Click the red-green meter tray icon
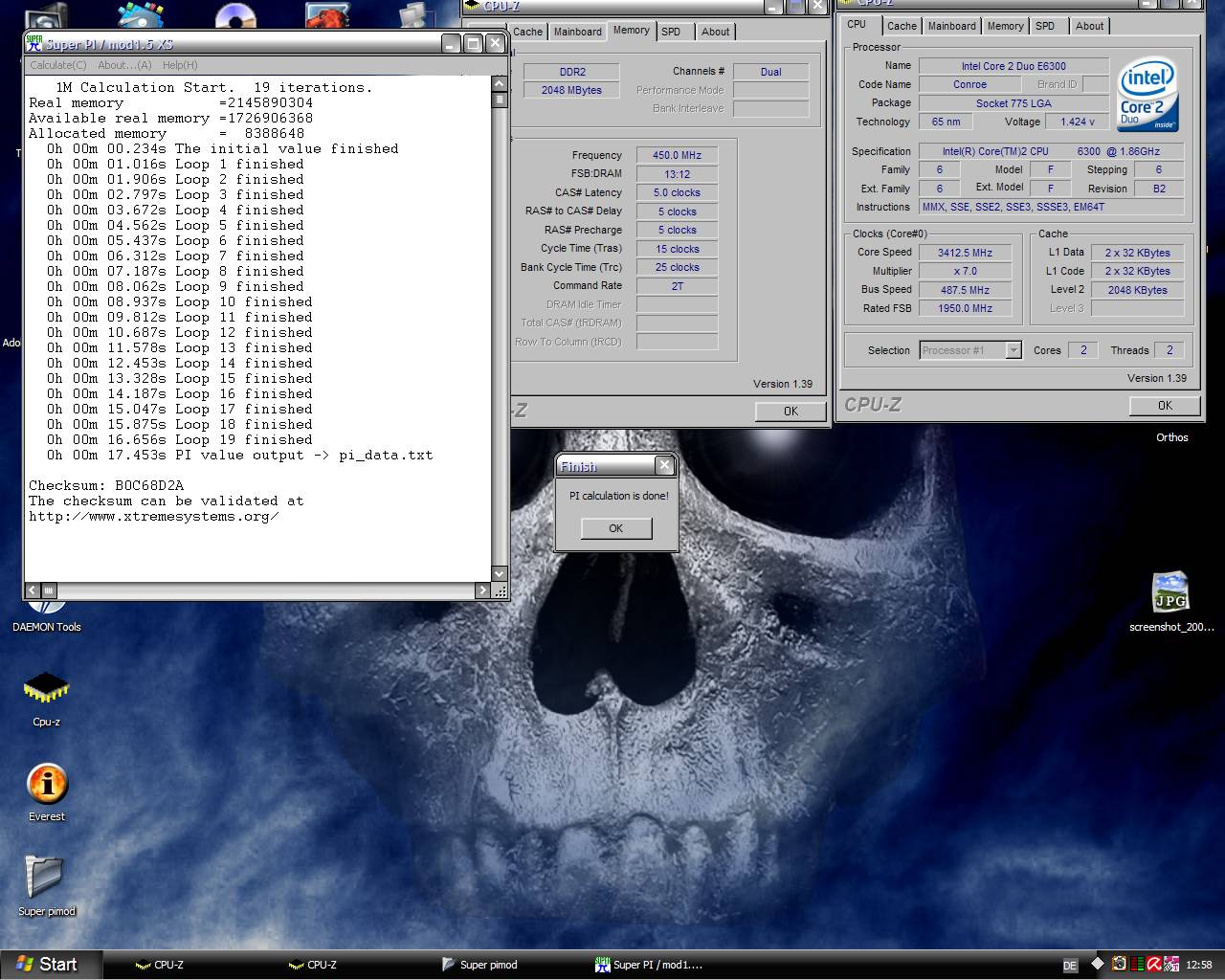 click(x=1137, y=964)
